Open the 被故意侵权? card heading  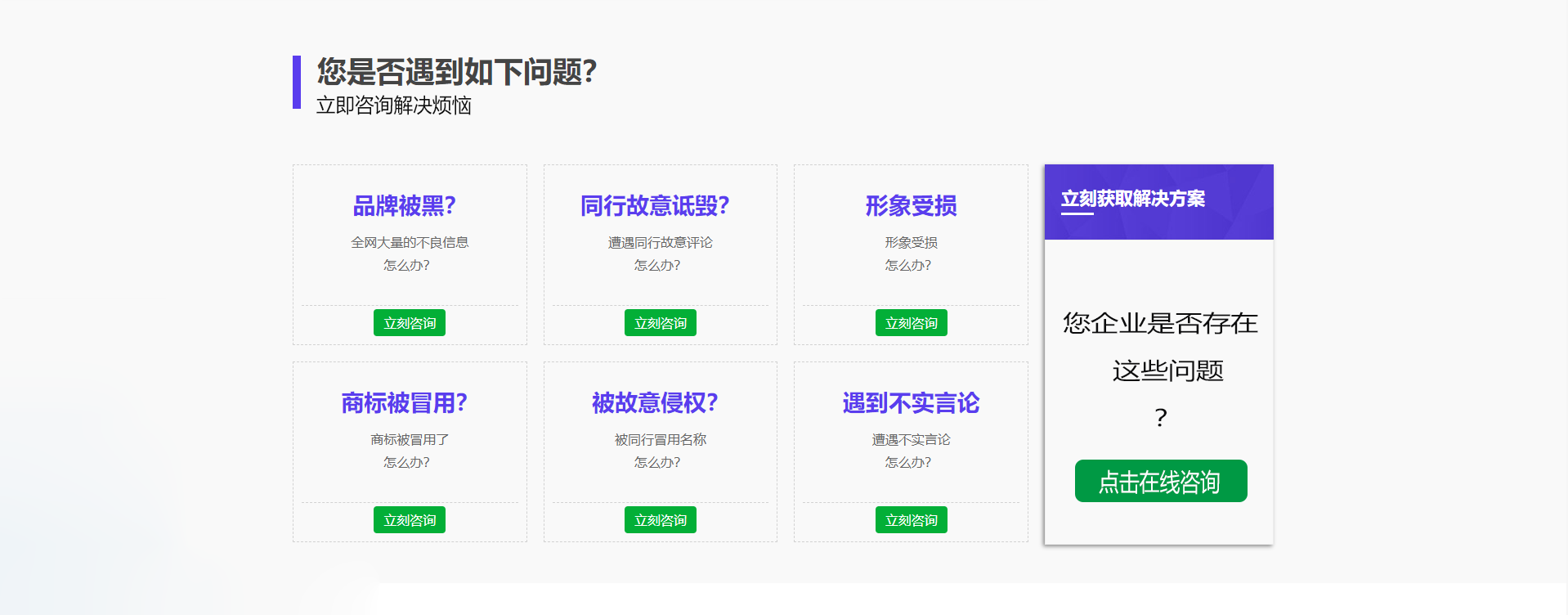[655, 403]
